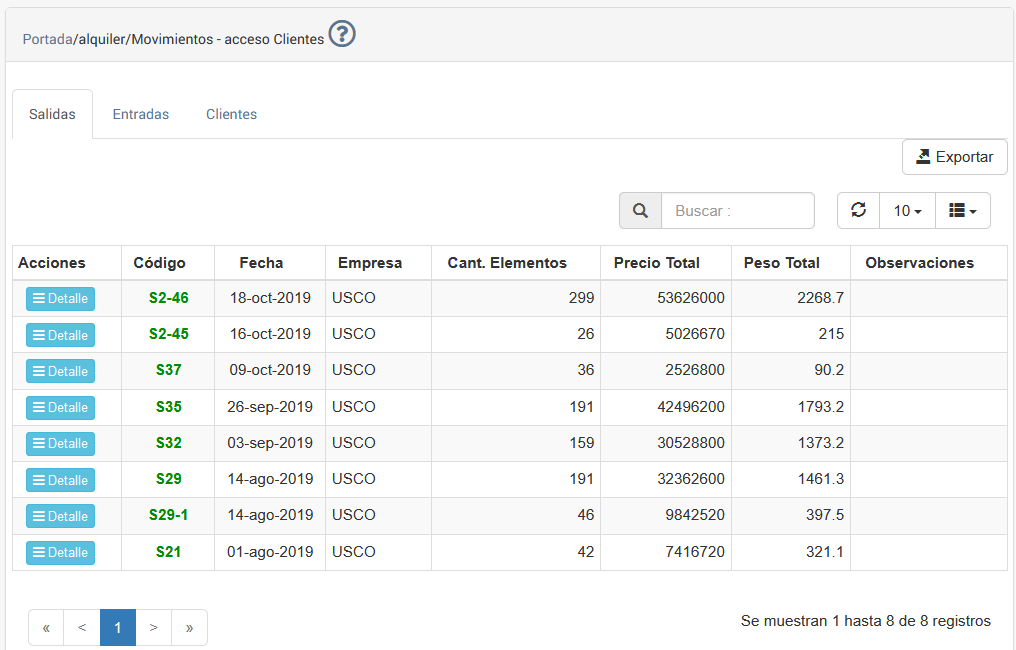1016x650 pixels.
Task: Click the Exportar button
Action: click(954, 157)
